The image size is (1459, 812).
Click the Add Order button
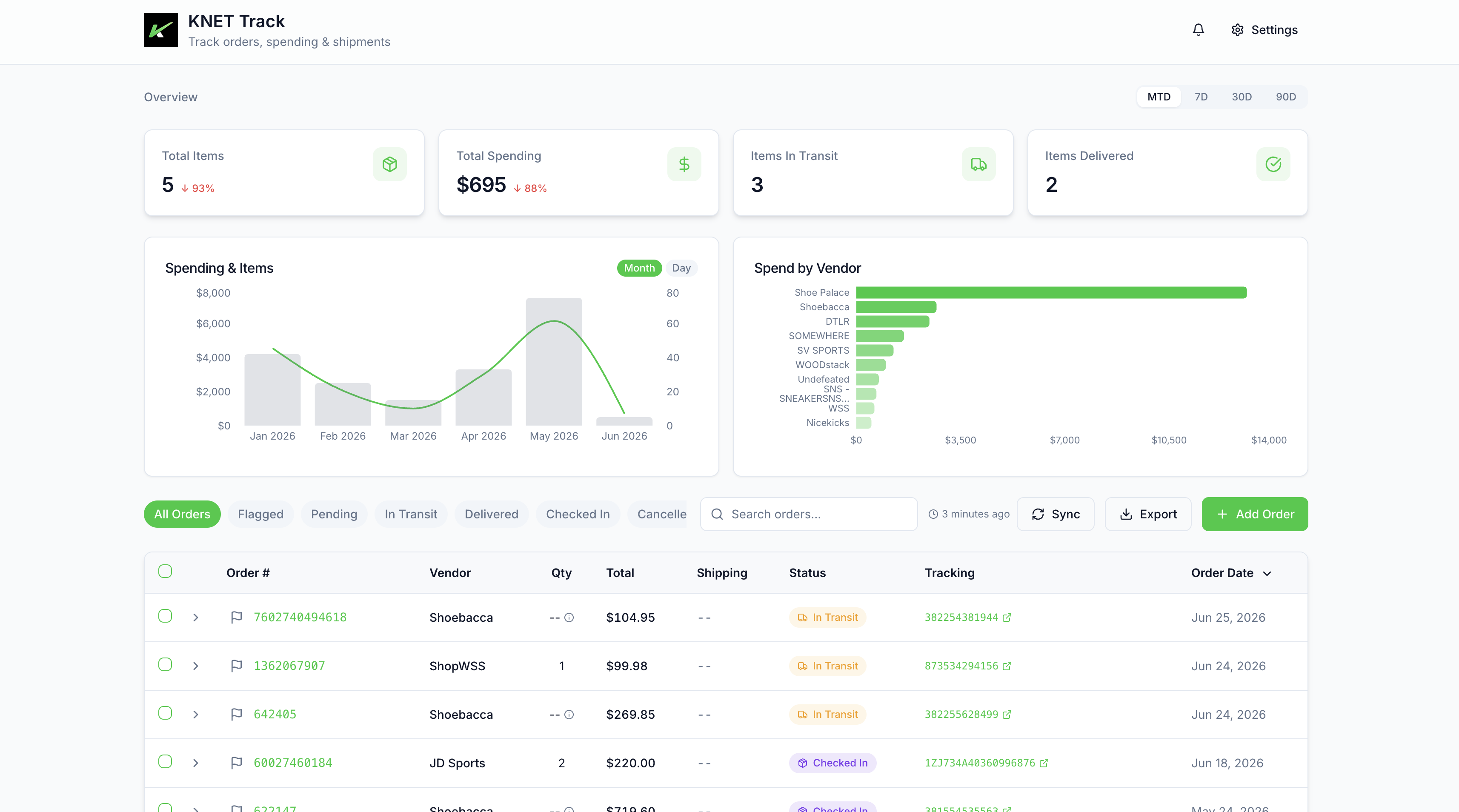(x=1255, y=514)
